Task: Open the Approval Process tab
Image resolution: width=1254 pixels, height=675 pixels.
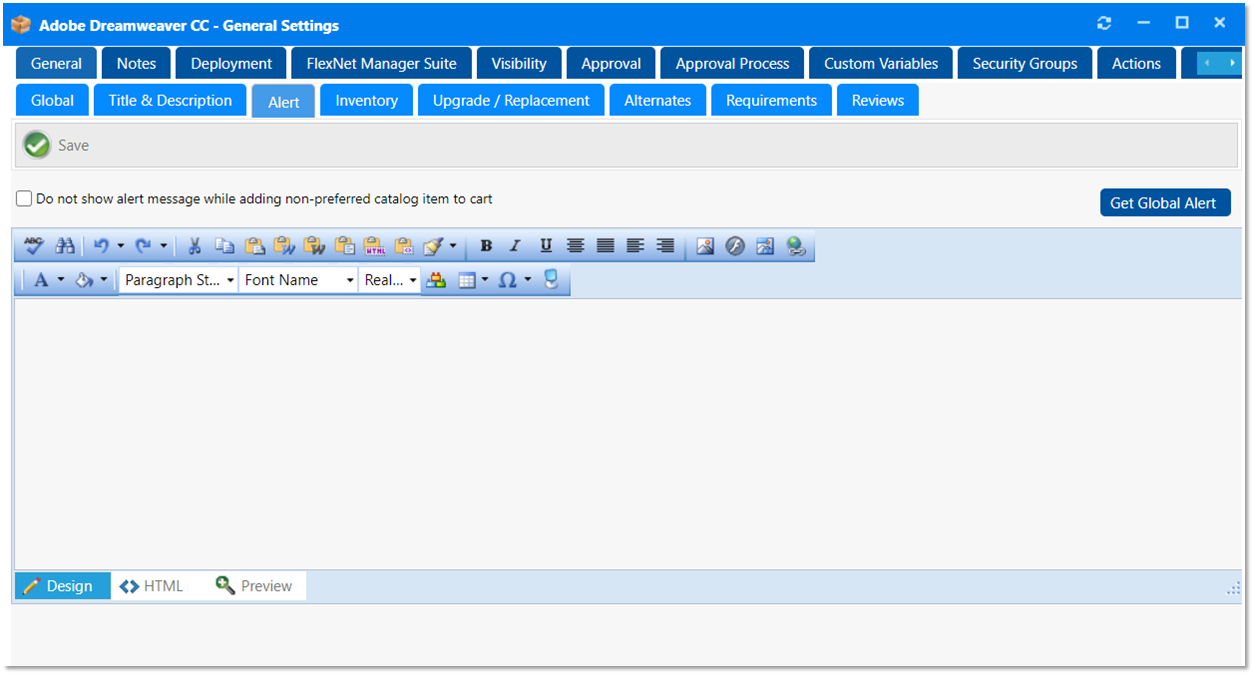Action: click(x=732, y=63)
